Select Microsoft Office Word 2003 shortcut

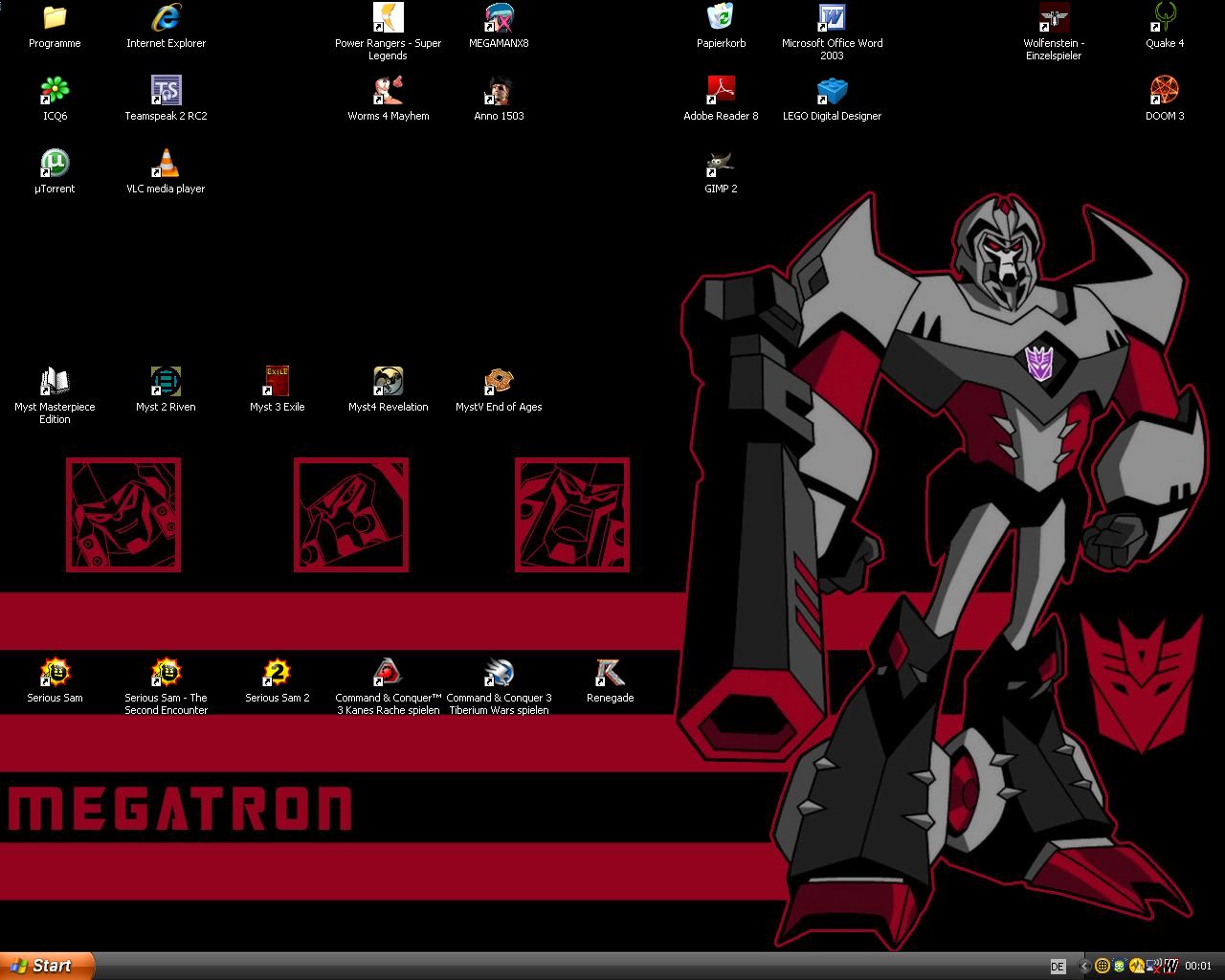(x=832, y=33)
